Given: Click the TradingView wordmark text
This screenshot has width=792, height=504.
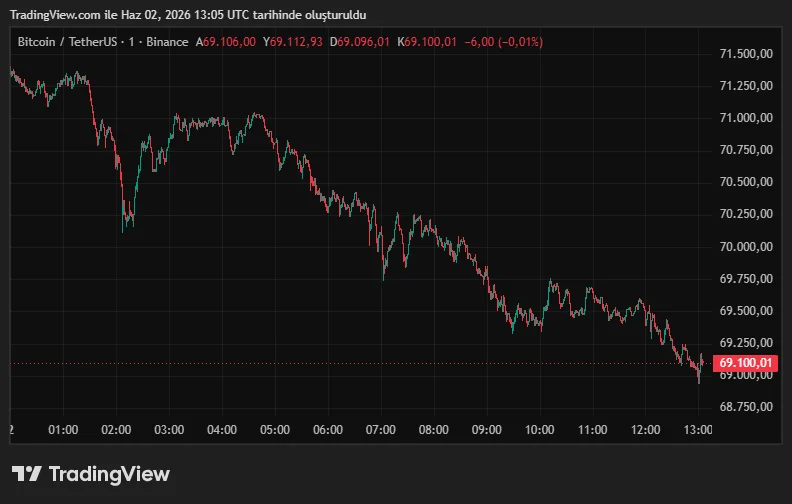Looking at the screenshot, I should (x=109, y=474).
